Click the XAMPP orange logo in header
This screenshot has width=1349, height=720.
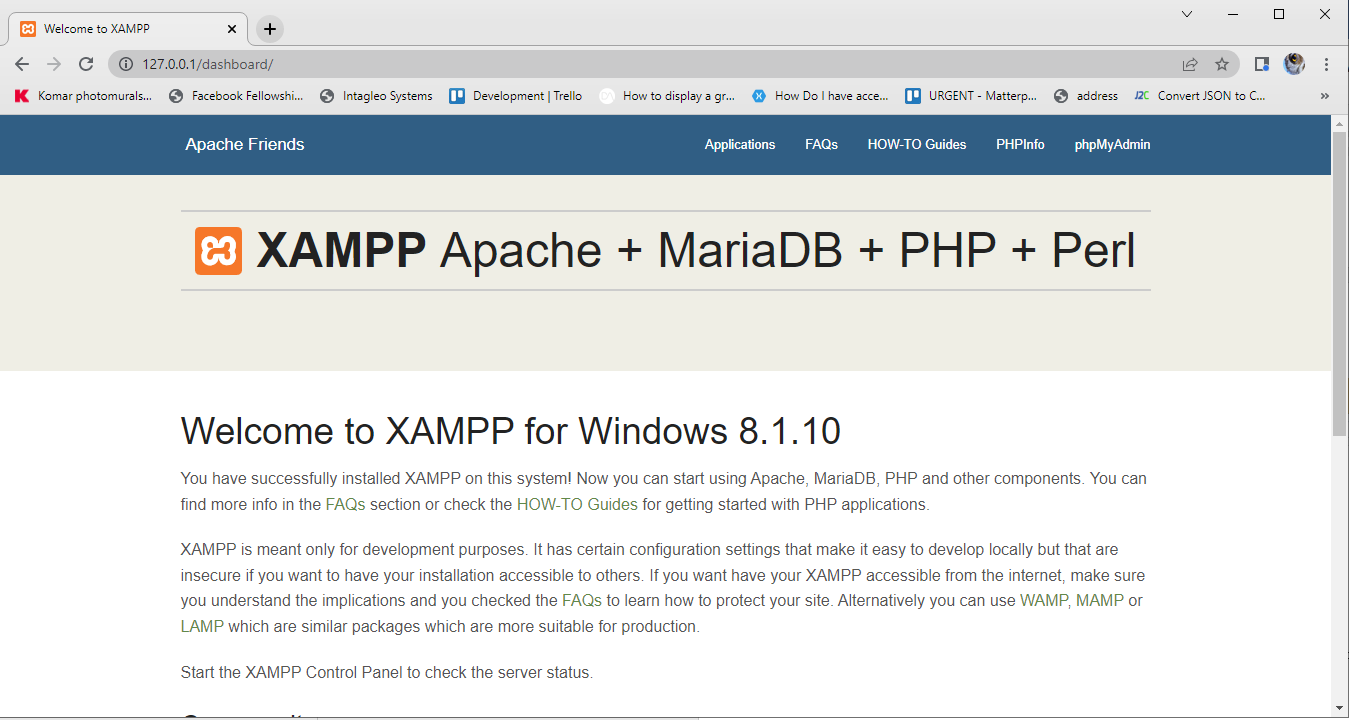pos(218,251)
